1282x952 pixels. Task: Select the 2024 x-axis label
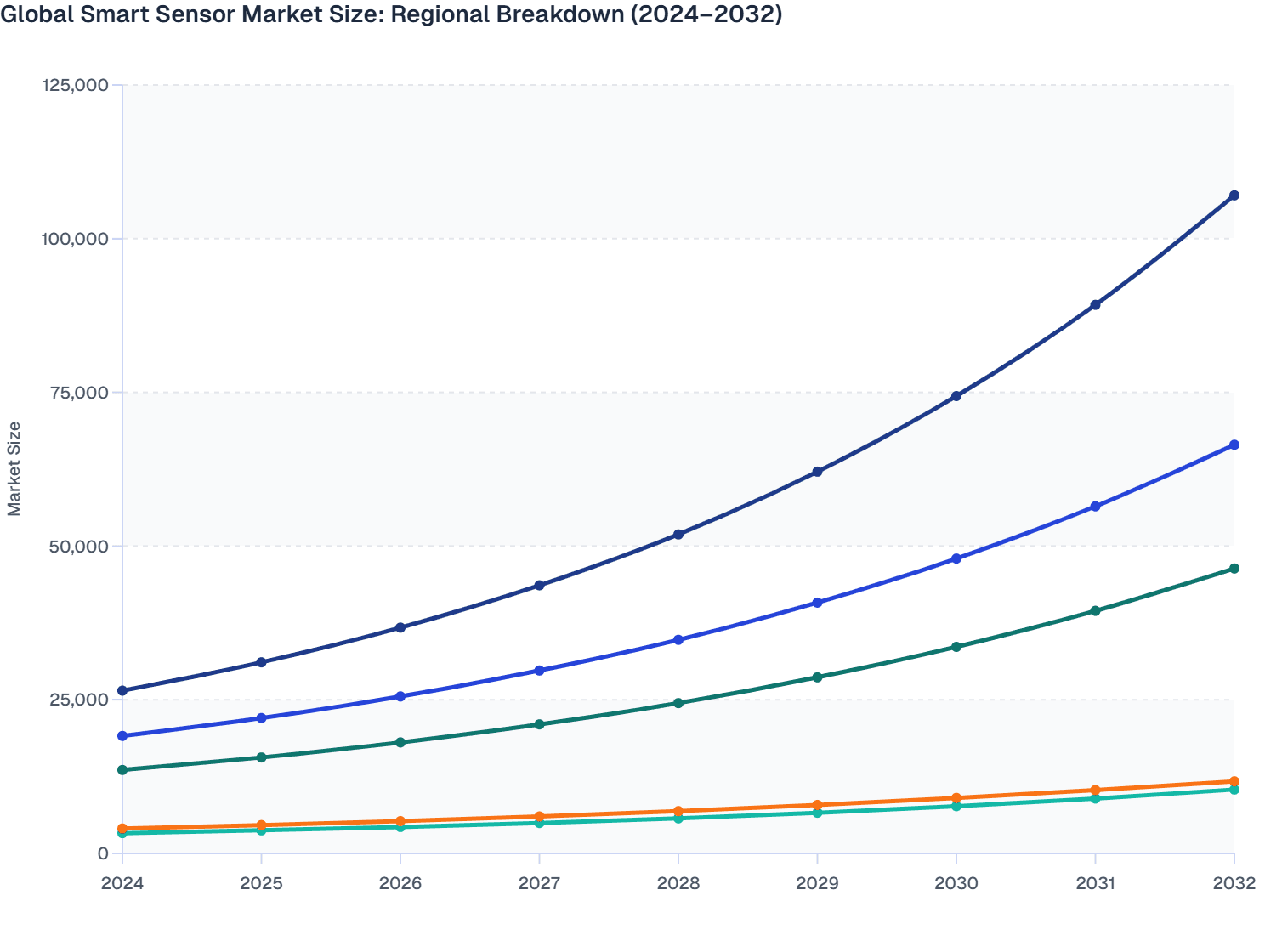click(x=122, y=885)
